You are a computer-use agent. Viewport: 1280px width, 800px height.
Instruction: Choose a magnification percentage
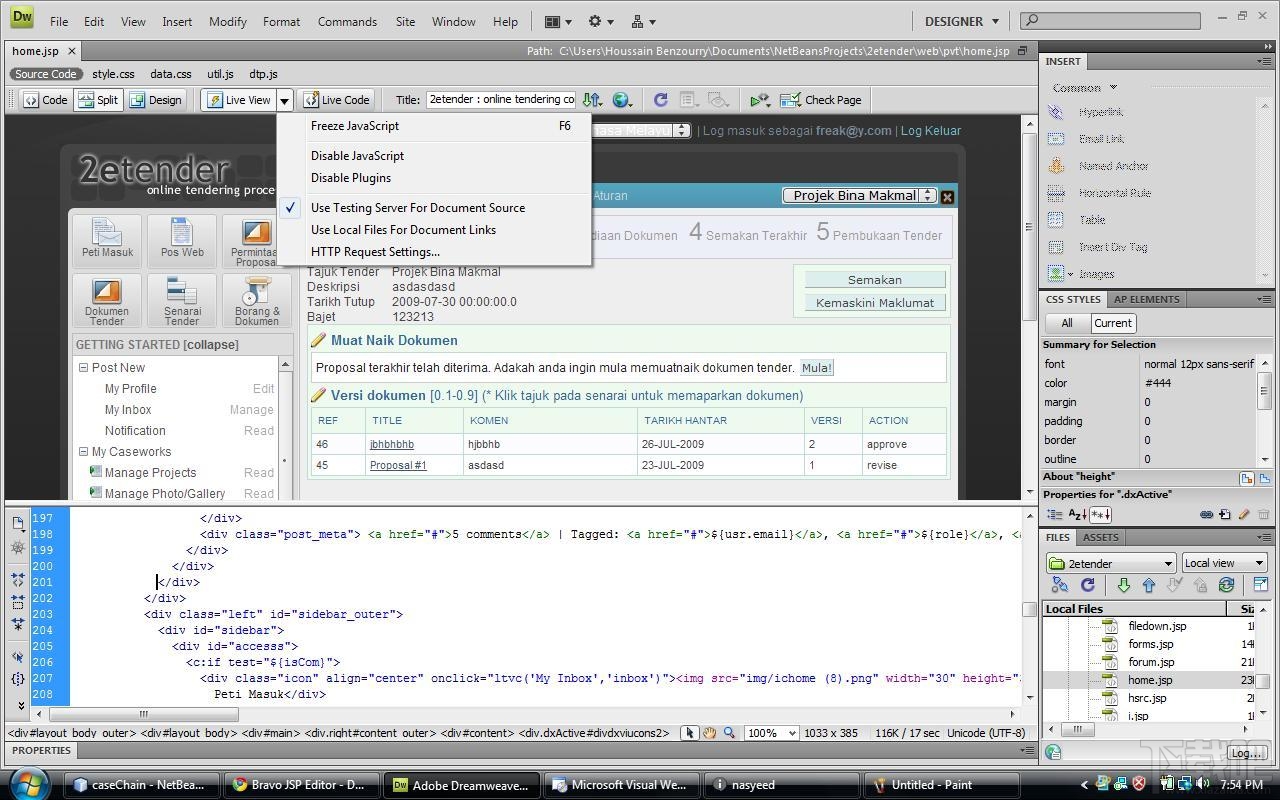click(x=770, y=732)
